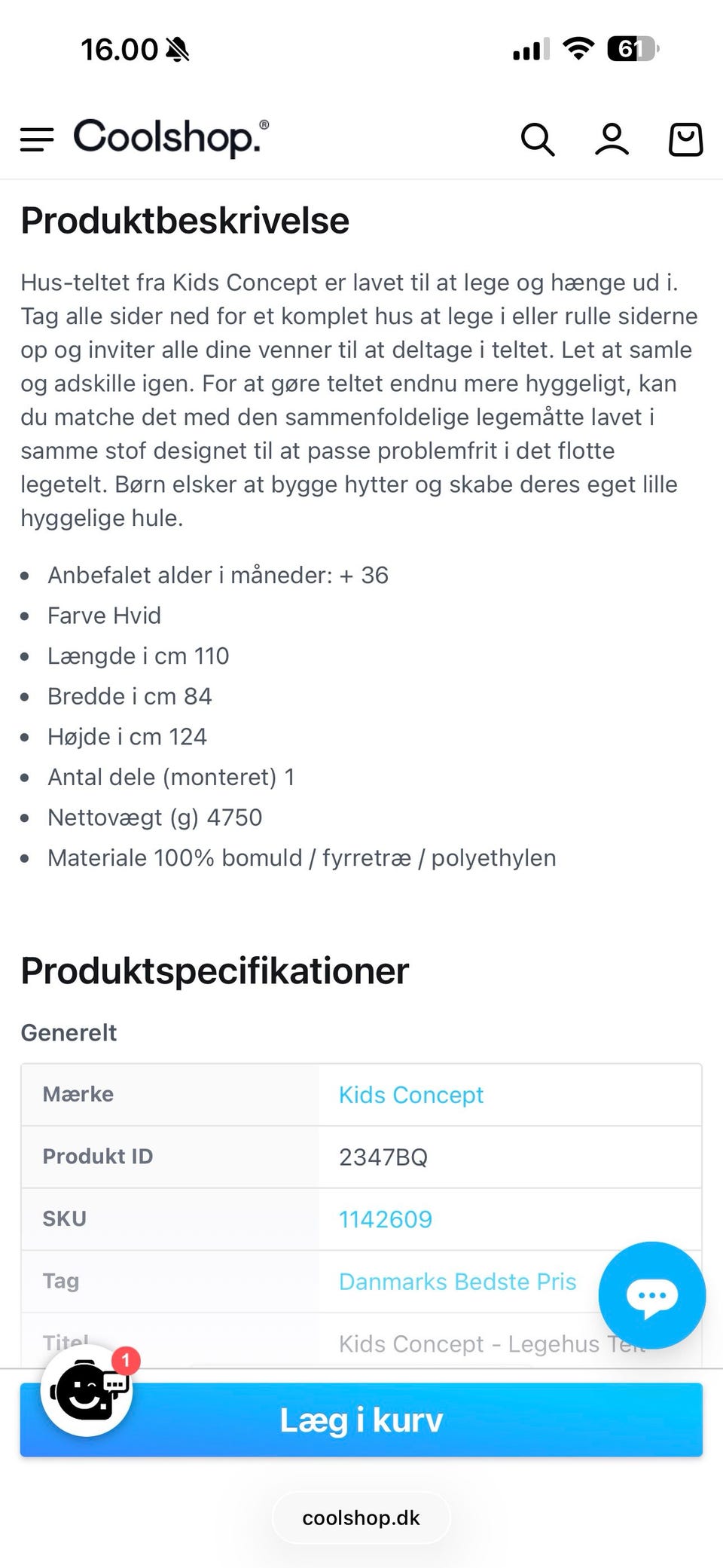Tap the Wi-Fi status icon
Image resolution: width=723 pixels, height=1568 pixels.
(x=578, y=49)
